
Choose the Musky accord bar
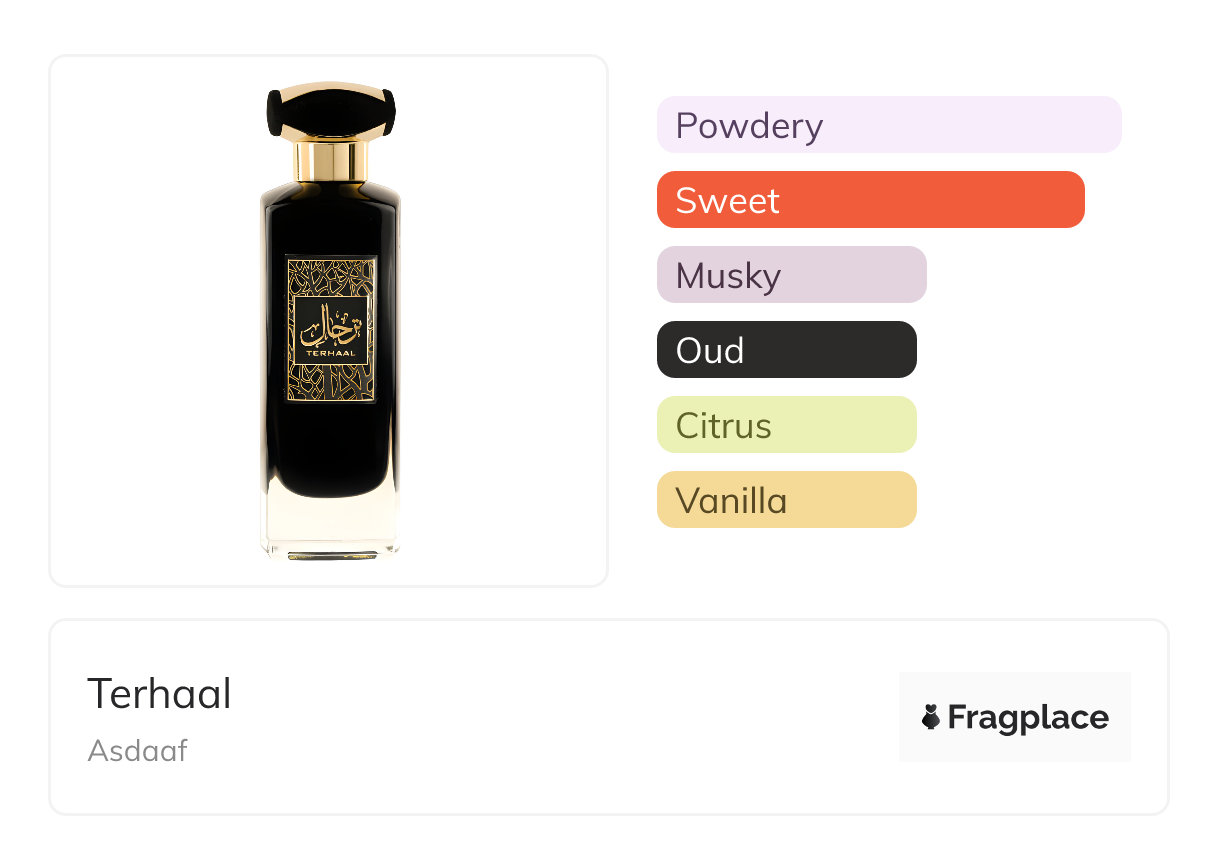[x=792, y=275]
